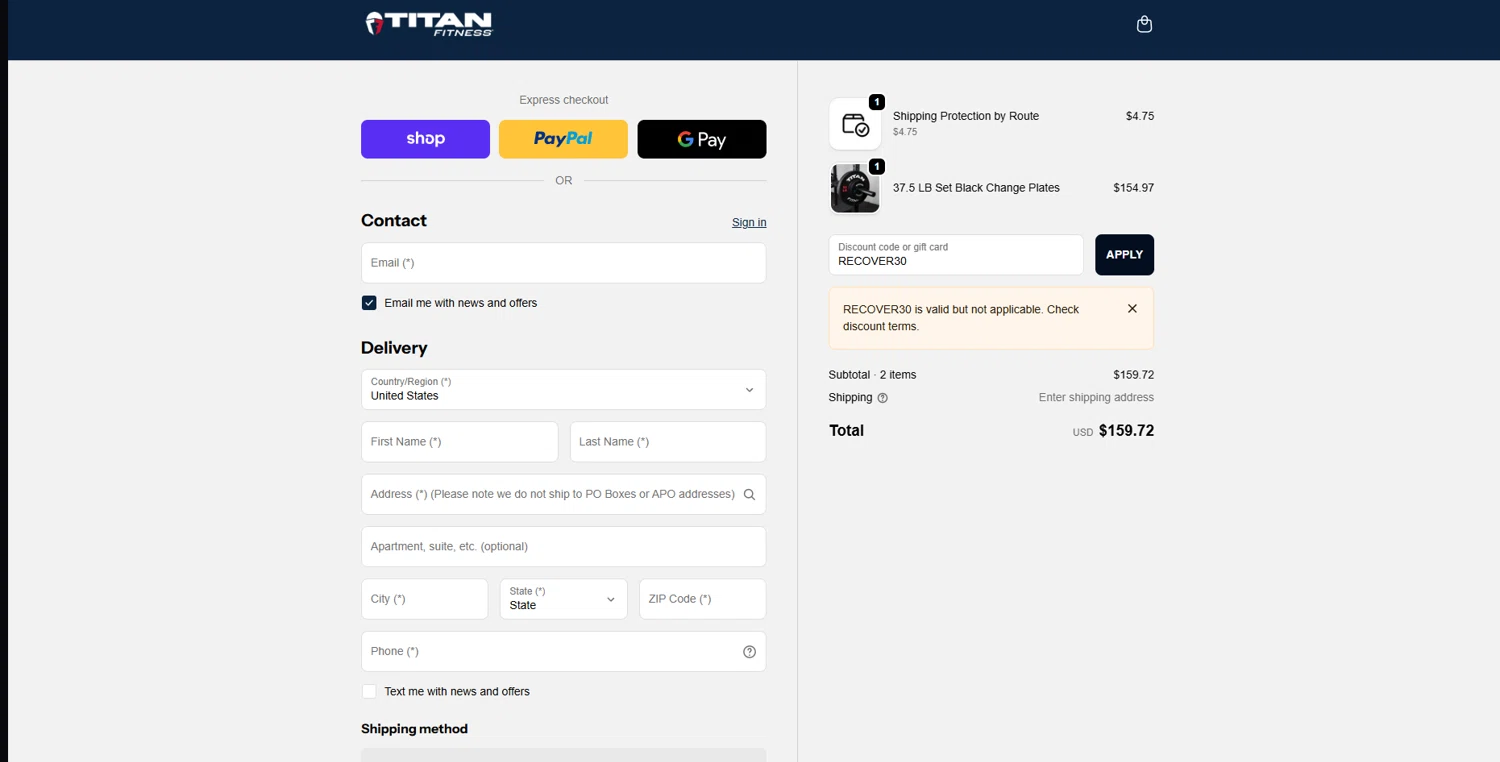Click the Delivery section heading
Viewport: 1500px width, 762px height.
point(394,348)
